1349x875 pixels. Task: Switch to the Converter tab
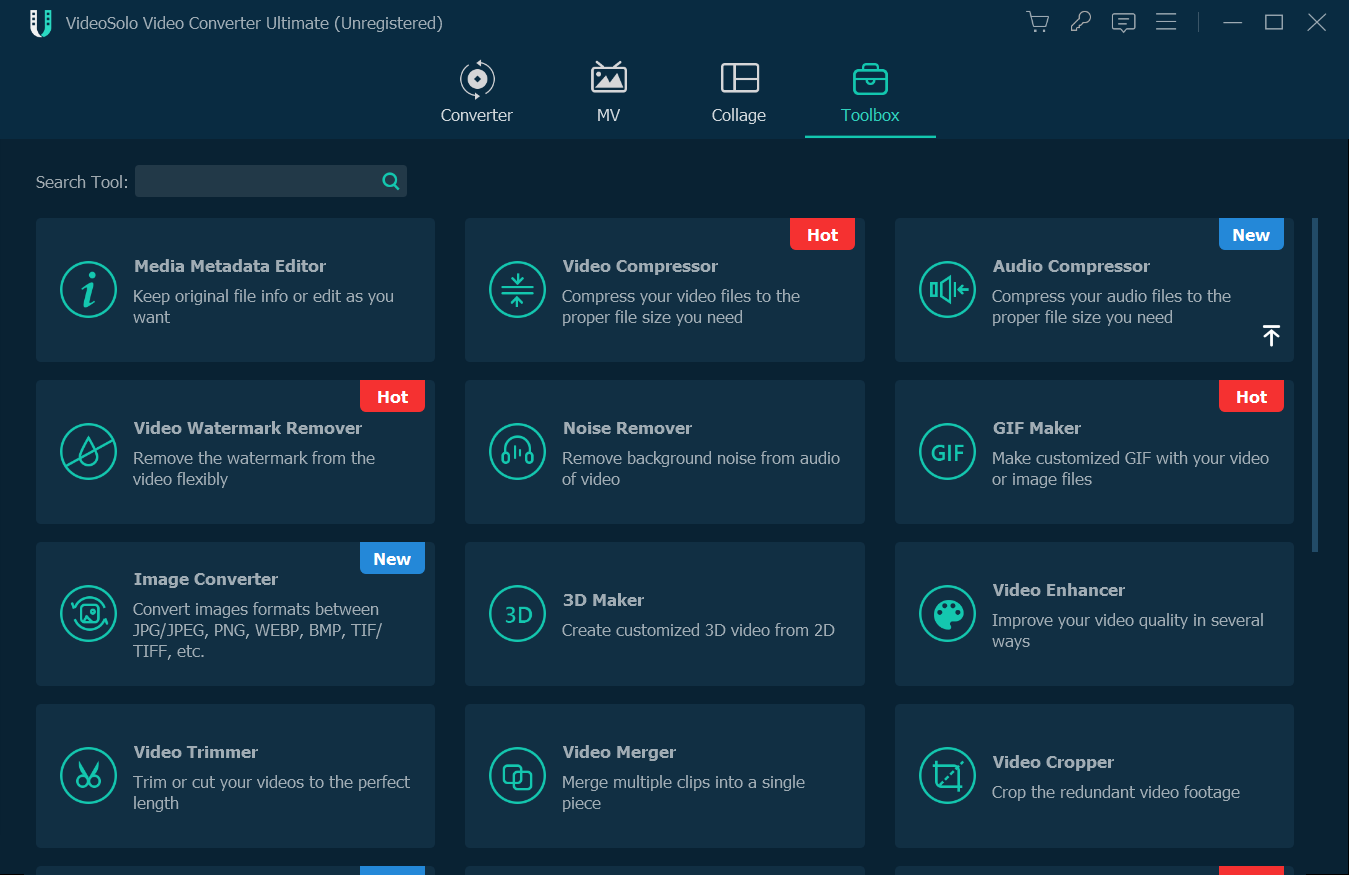click(x=477, y=92)
